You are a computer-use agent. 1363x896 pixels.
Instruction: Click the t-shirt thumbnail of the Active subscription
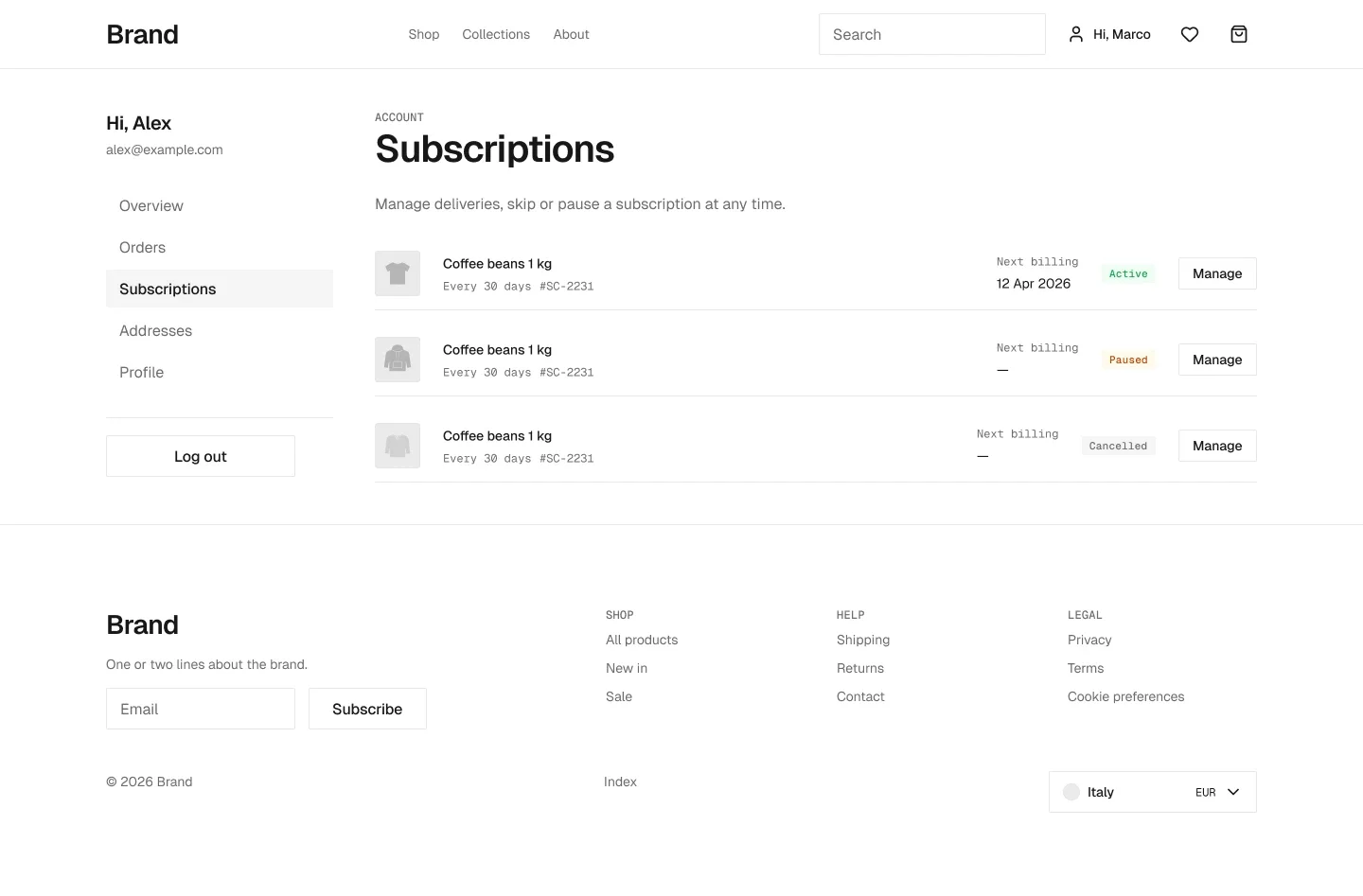[x=398, y=273]
